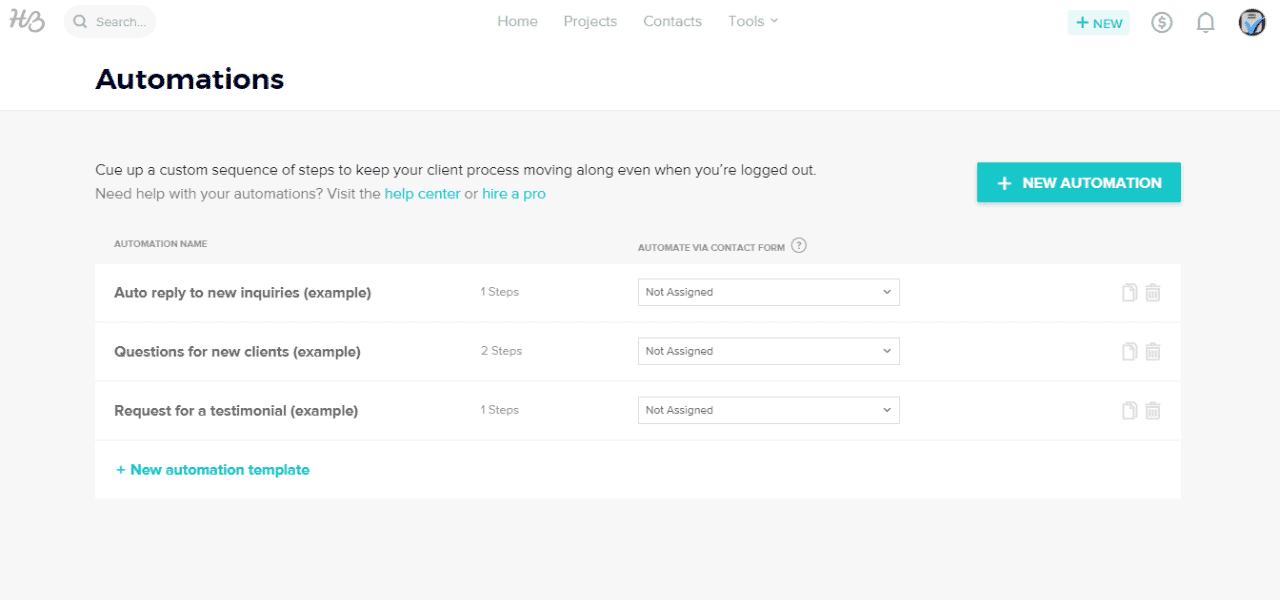Screen dimensions: 1280x600
Task: Duplicate the Auto reply to new inquiries automation
Action: click(1129, 293)
